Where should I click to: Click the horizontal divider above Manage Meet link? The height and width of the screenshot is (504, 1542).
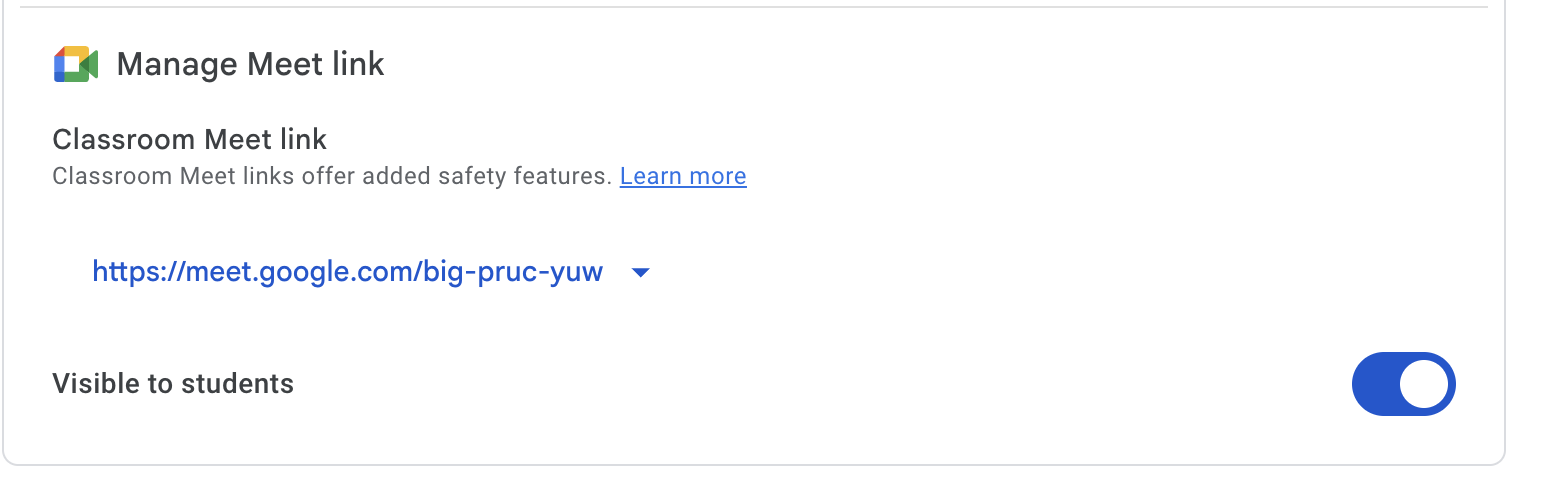[753, 8]
